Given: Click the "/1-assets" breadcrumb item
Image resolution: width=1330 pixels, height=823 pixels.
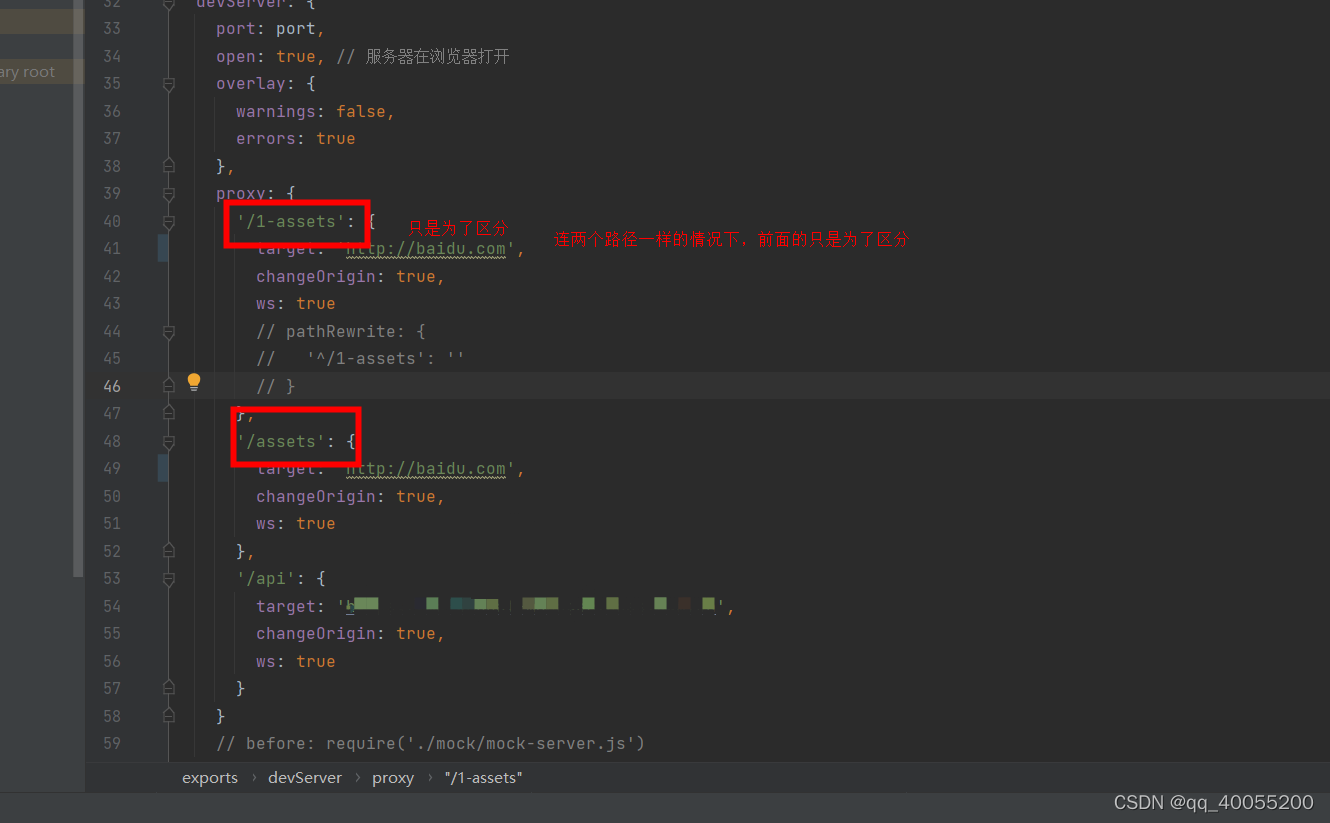Looking at the screenshot, I should pos(483,777).
